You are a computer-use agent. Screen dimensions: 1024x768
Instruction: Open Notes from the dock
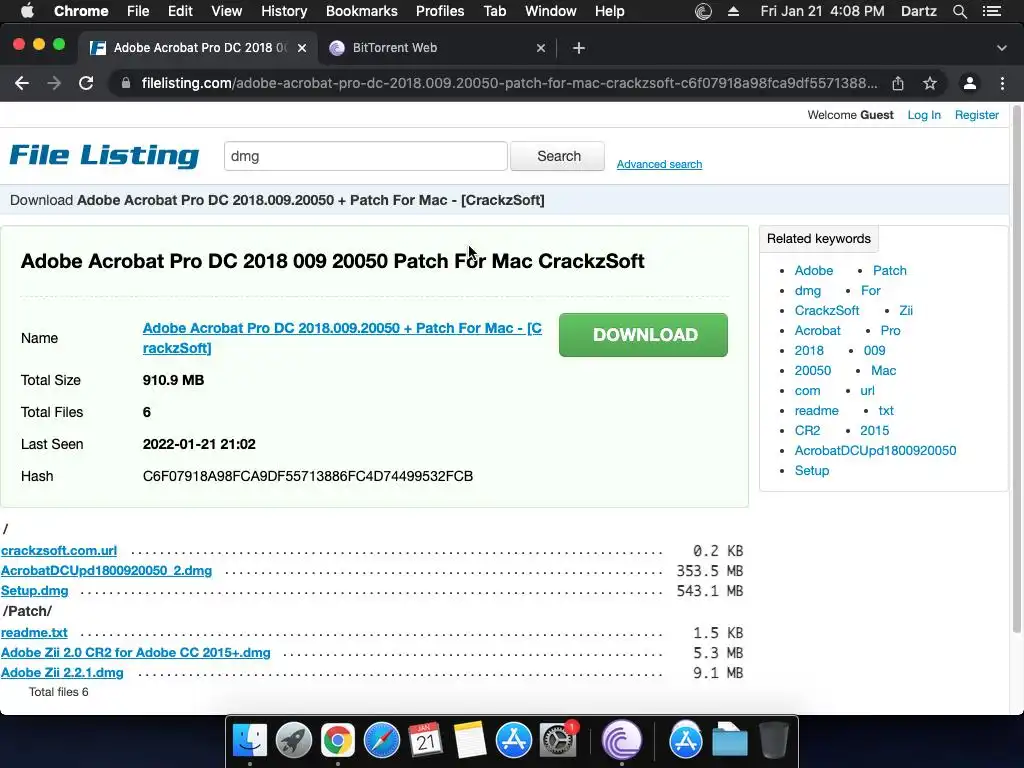point(470,741)
